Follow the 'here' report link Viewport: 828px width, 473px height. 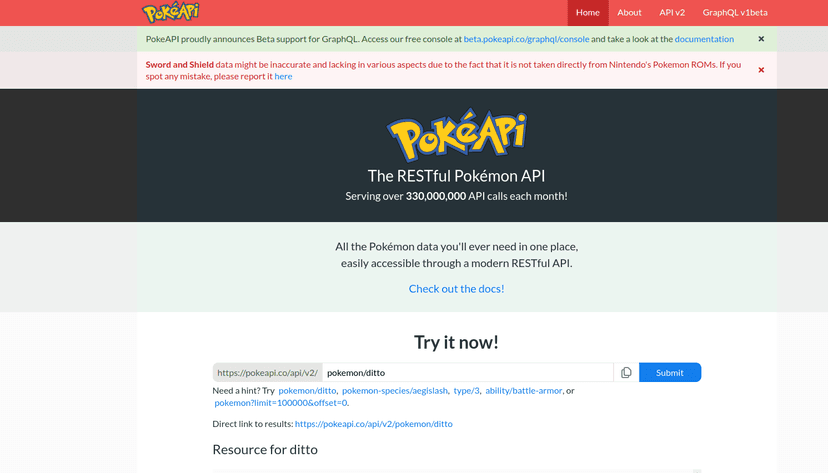pos(283,77)
